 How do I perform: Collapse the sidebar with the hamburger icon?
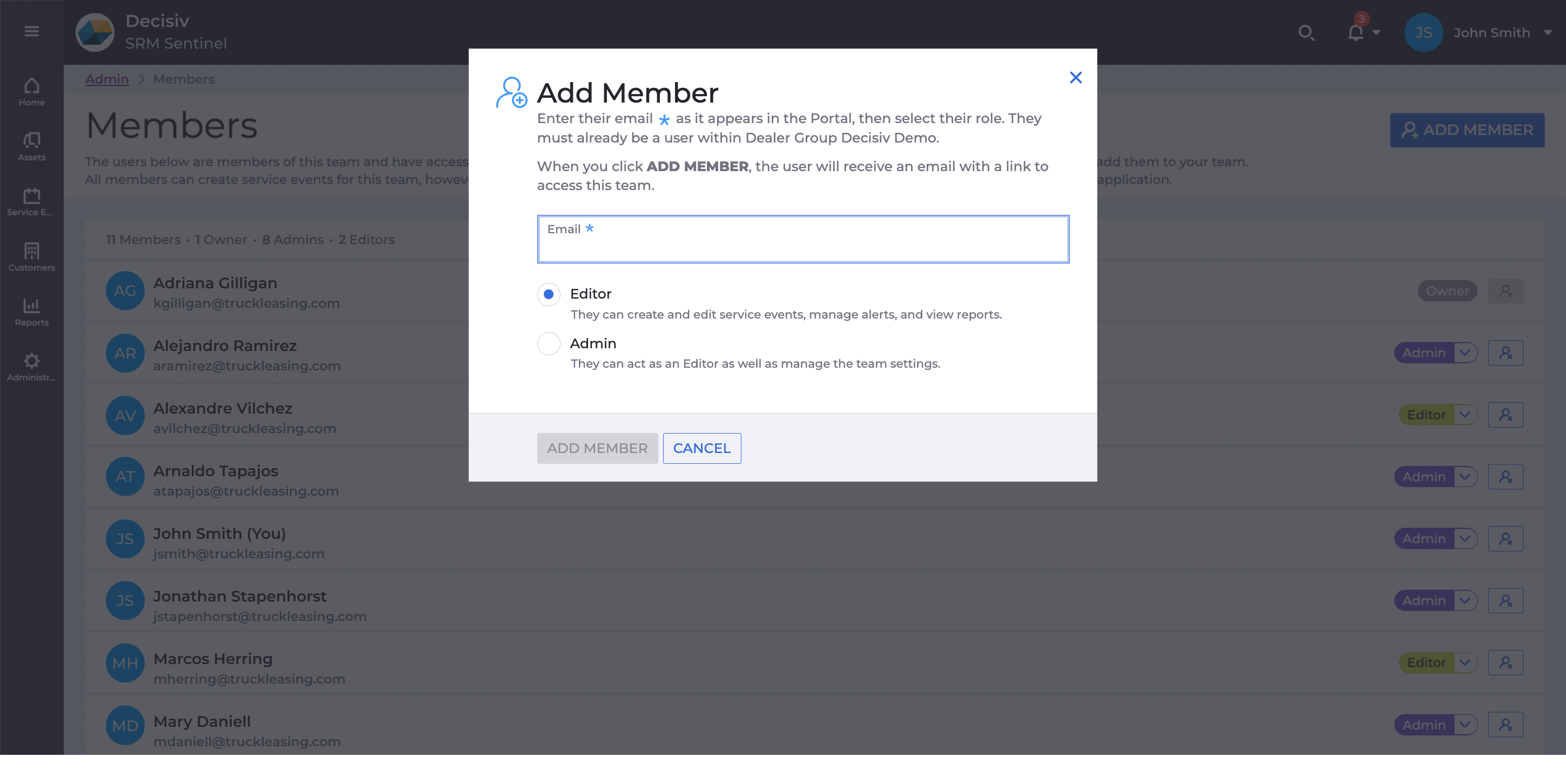pyautogui.click(x=32, y=31)
